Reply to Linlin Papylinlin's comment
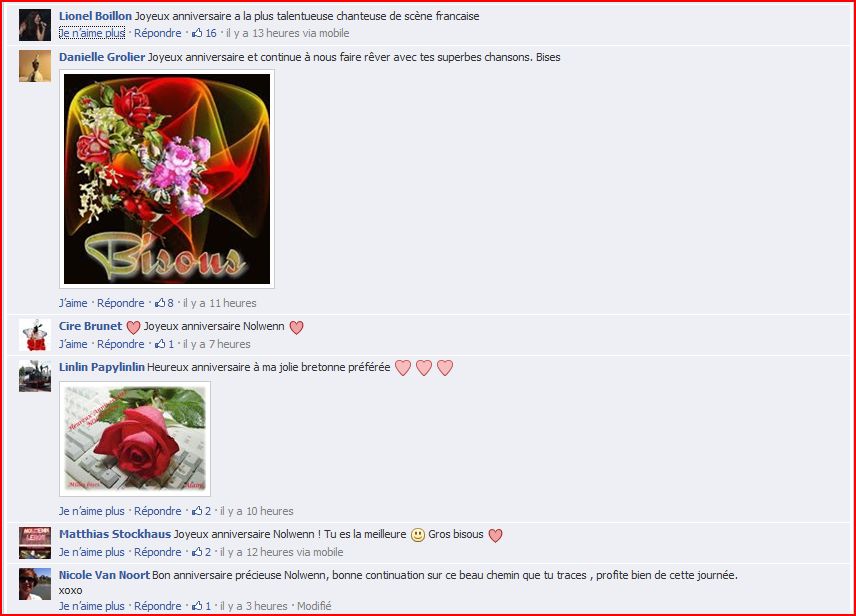 pyautogui.click(x=158, y=511)
